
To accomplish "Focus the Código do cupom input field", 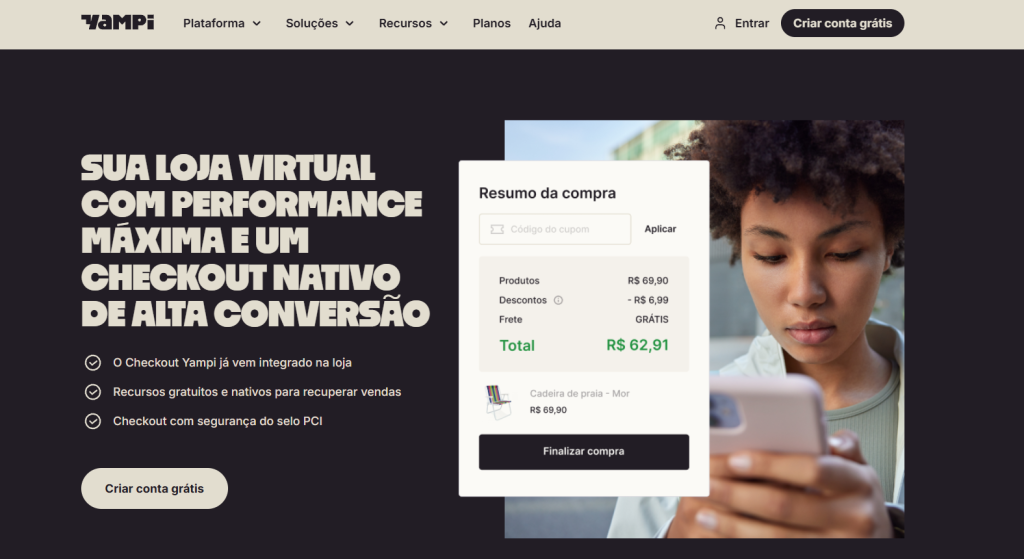I will click(x=555, y=229).
